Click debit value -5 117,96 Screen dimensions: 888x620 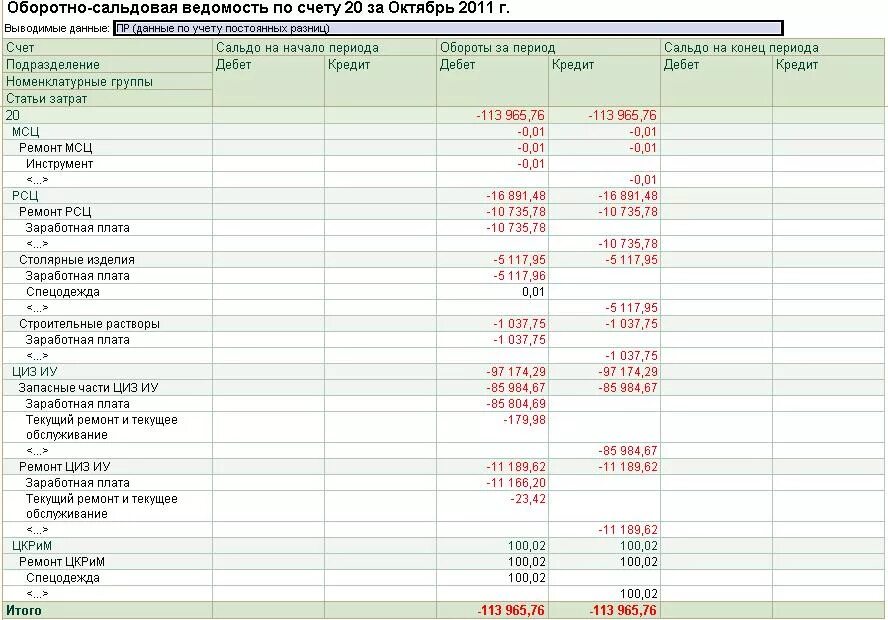click(519, 276)
